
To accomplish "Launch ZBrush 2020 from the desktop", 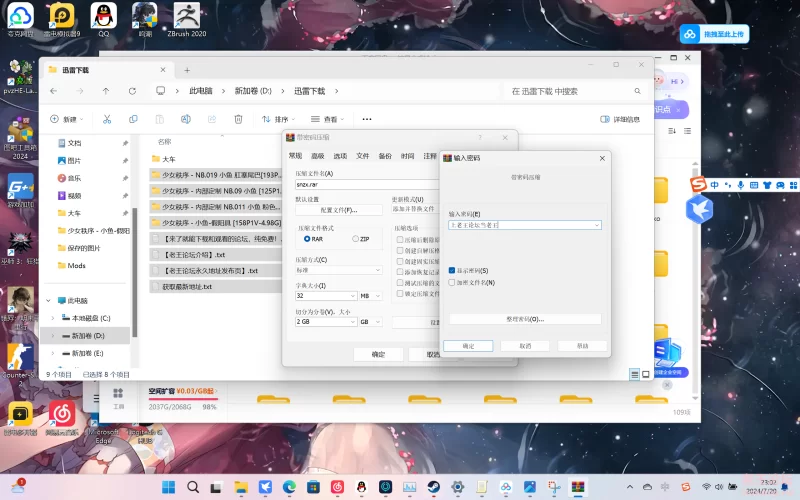I will [x=187, y=19].
